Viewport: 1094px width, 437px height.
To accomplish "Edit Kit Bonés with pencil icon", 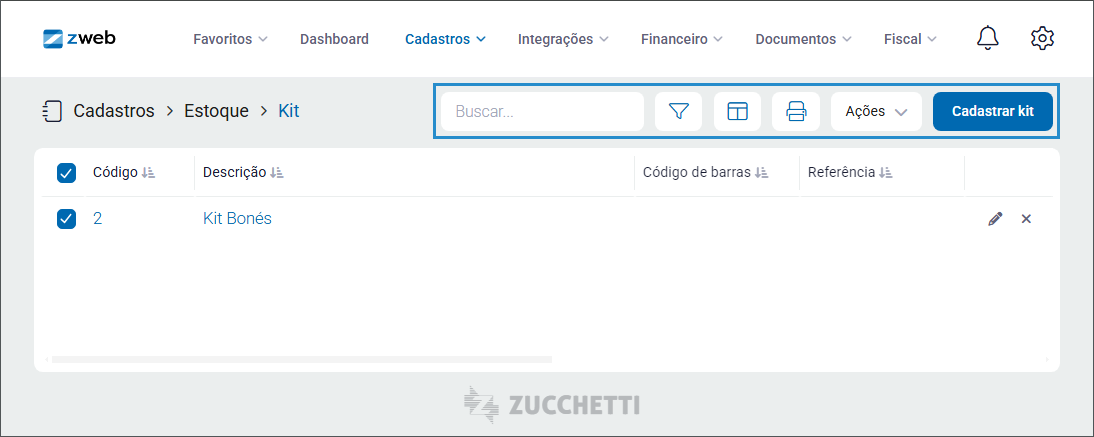I will 996,219.
